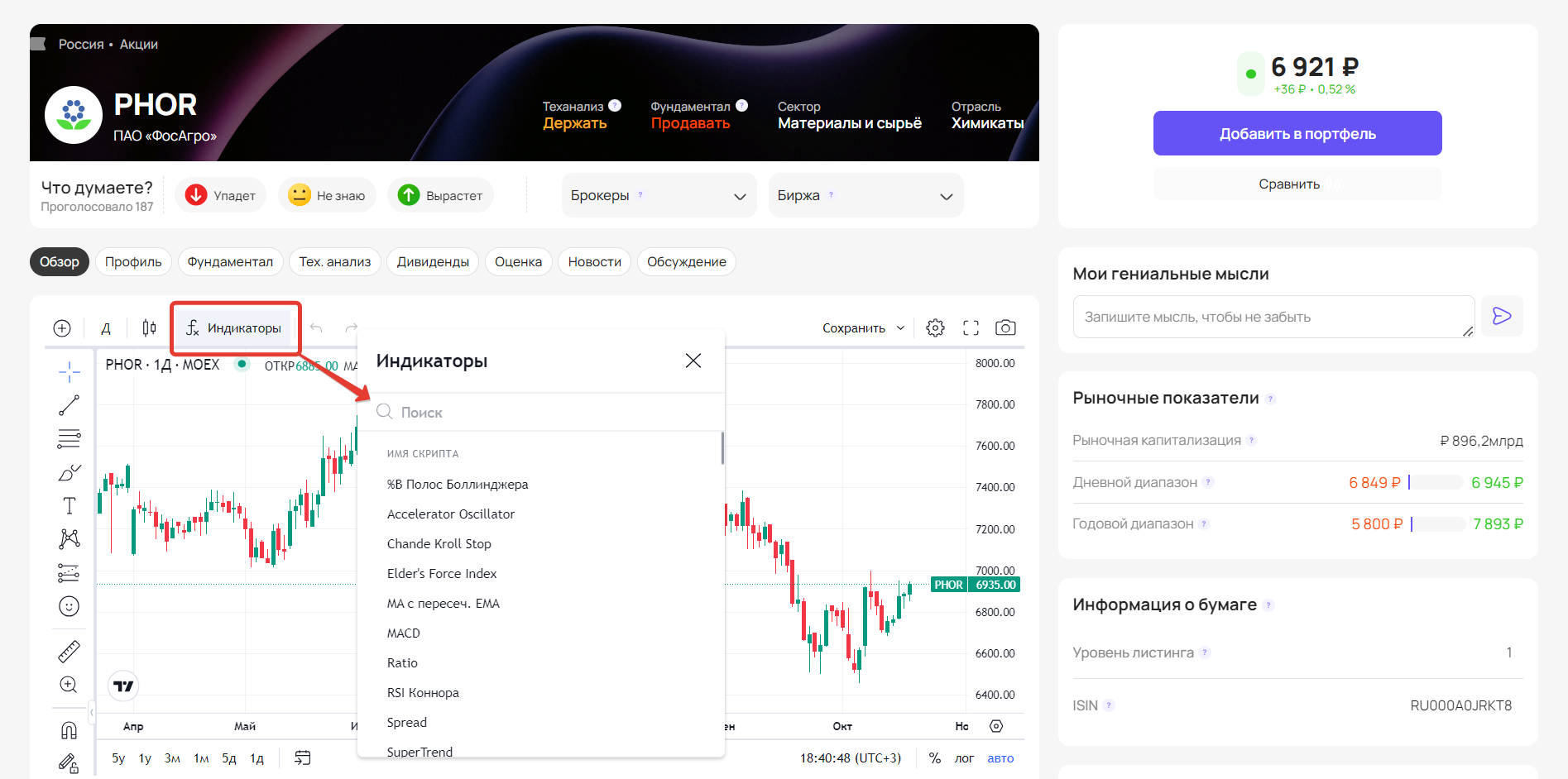The width and height of the screenshot is (1568, 779).
Task: Open candlestick chart type selector
Action: click(x=149, y=328)
